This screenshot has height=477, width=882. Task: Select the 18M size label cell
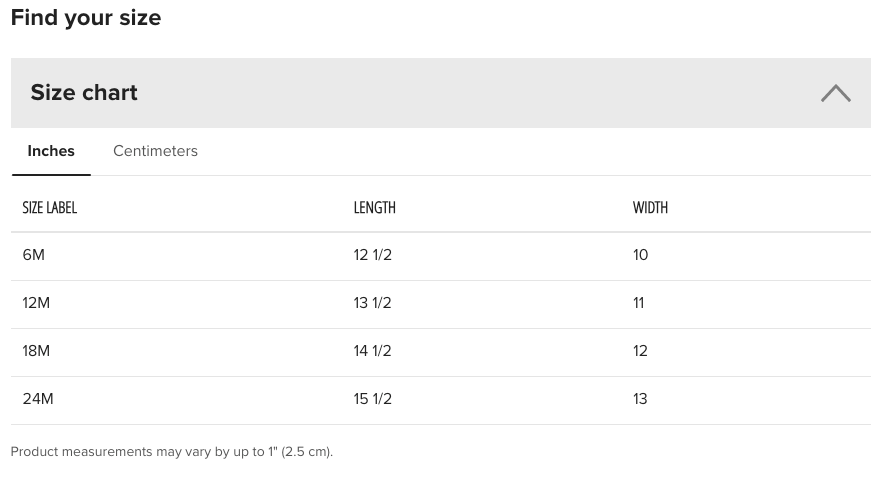[x=36, y=351]
